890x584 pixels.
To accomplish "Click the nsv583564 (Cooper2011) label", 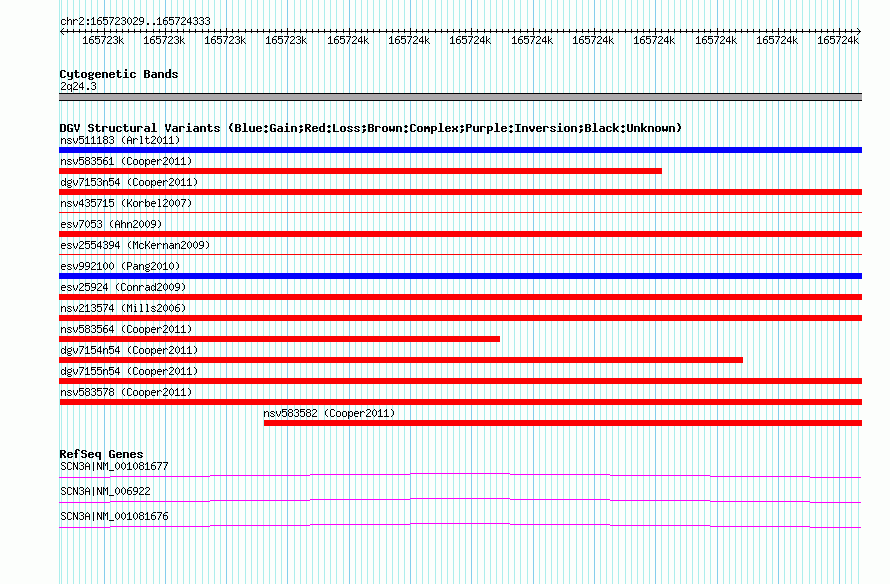I will [126, 329].
